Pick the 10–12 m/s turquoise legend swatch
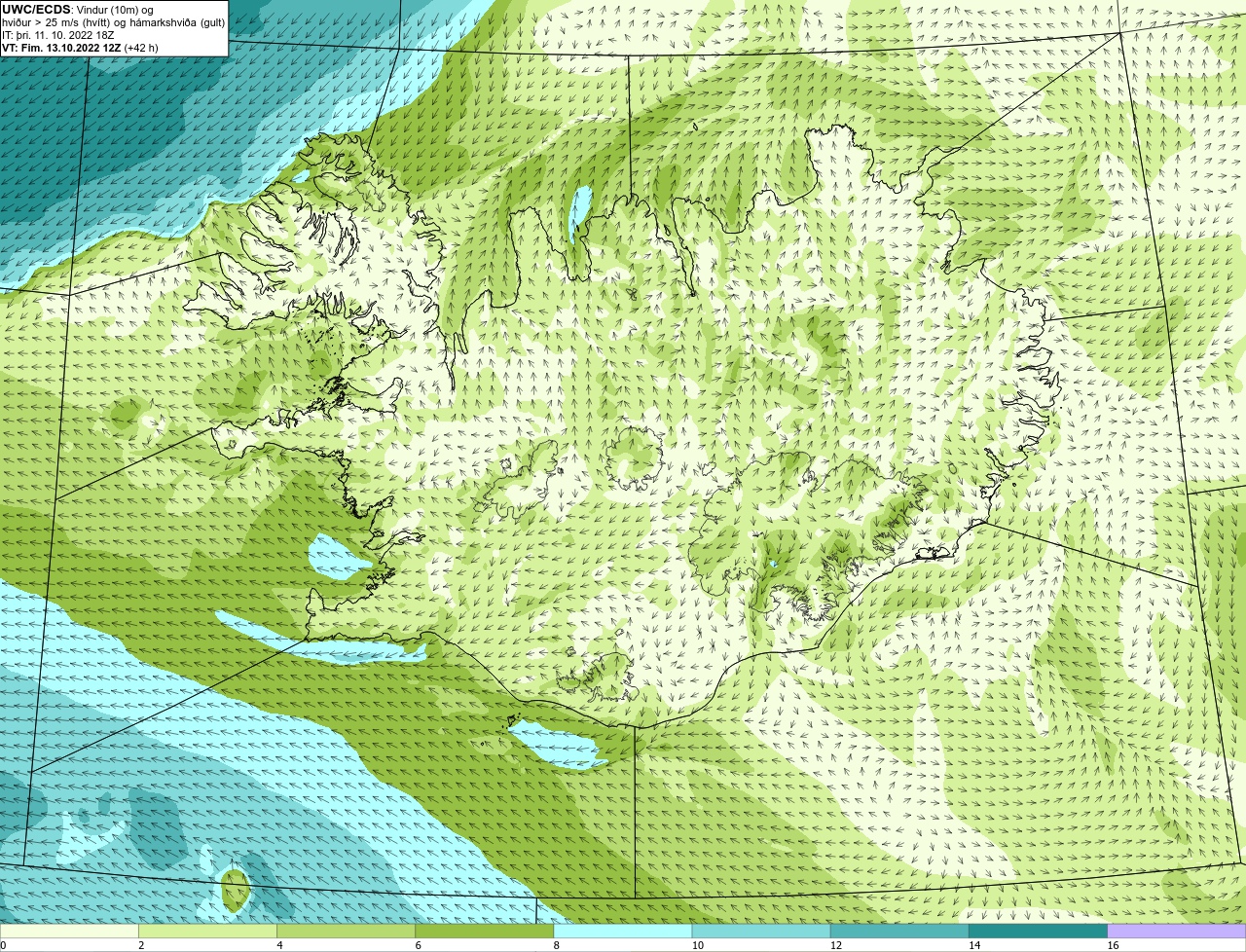The height and width of the screenshot is (952, 1246). pos(761,932)
